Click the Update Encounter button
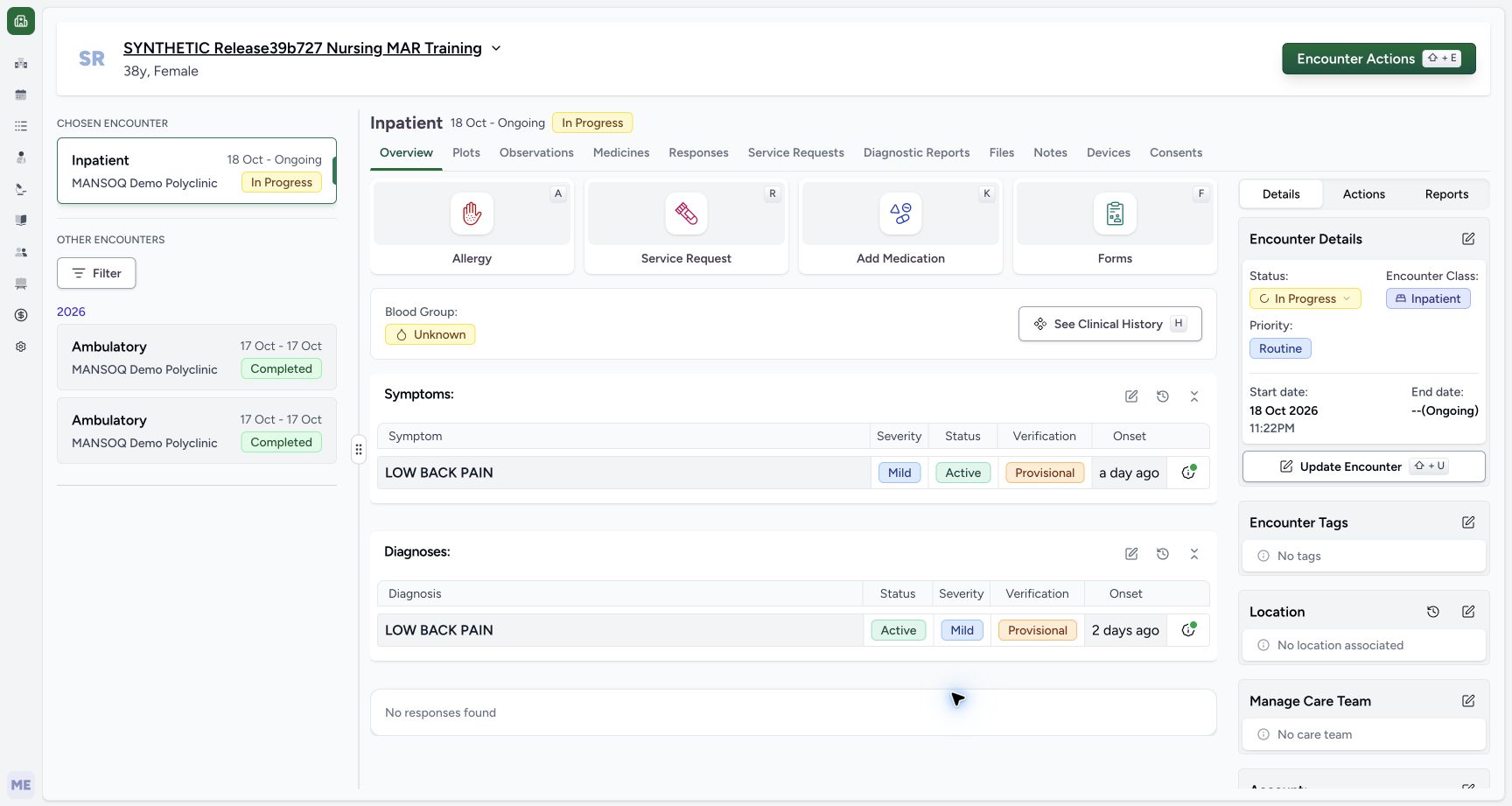This screenshot has height=806, width=1512. [x=1363, y=466]
